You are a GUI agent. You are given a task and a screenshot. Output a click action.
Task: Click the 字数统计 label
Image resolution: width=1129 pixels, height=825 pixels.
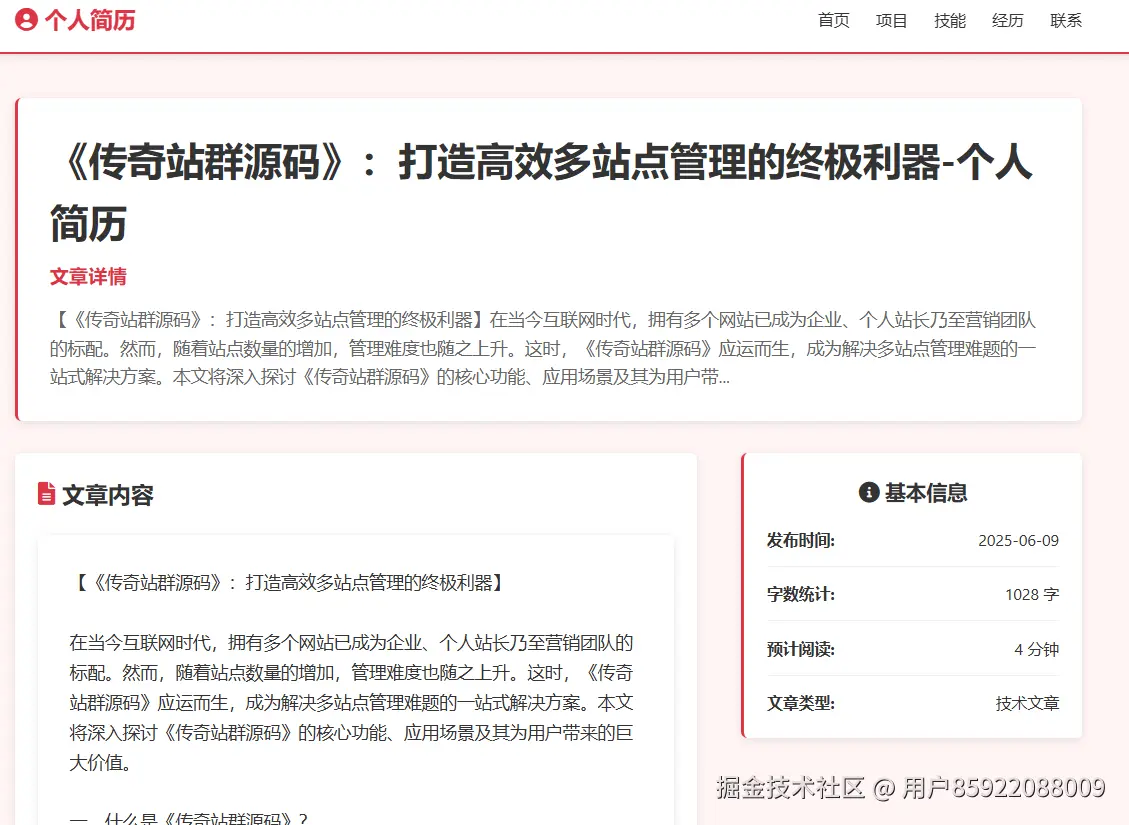800,595
